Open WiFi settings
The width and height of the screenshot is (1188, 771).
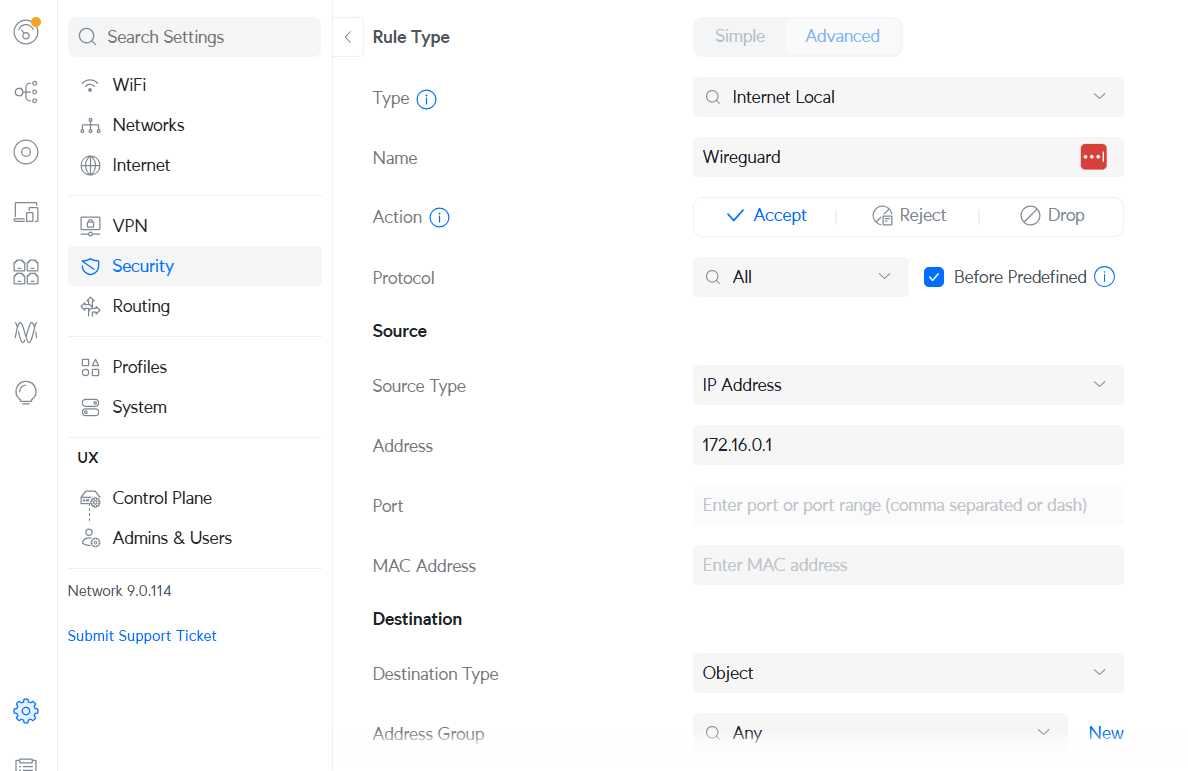(195, 85)
